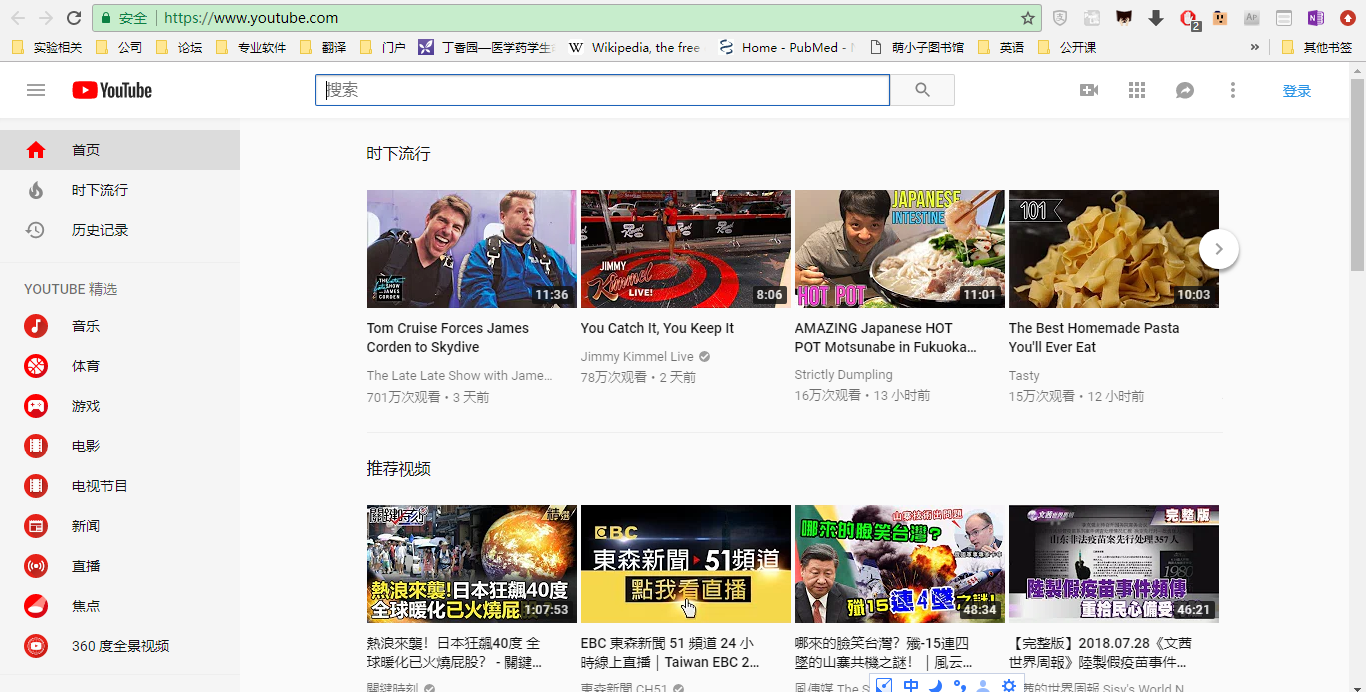Open the 论坛 bookmark folder

(x=178, y=47)
